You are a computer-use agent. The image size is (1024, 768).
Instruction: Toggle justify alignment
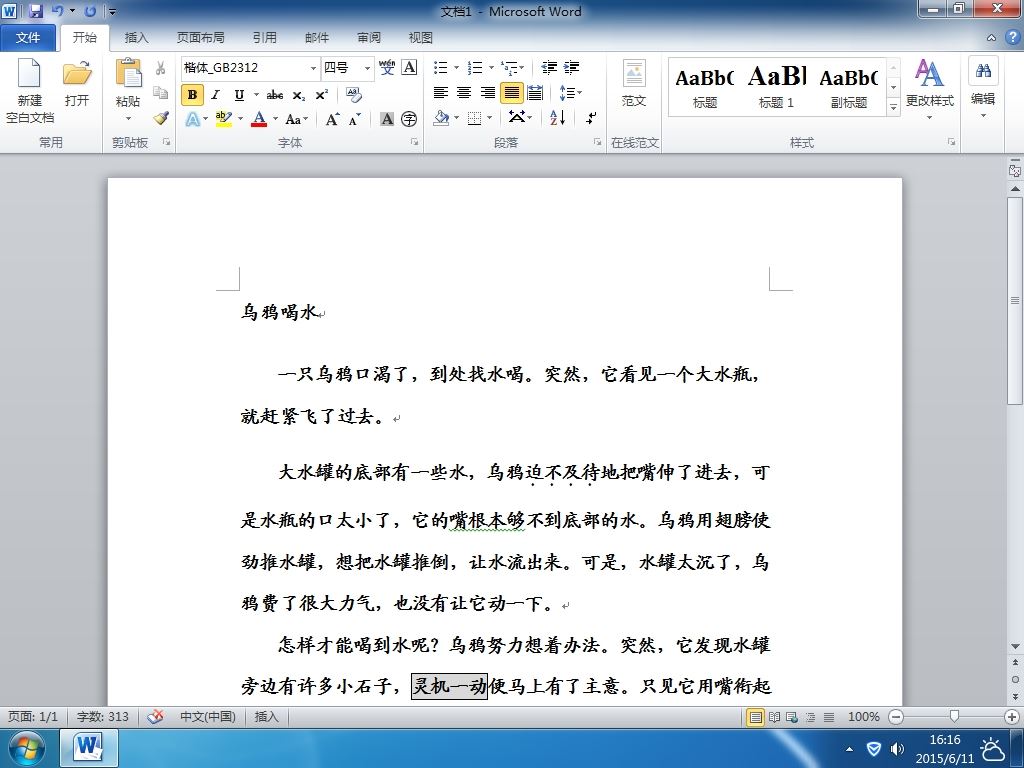pos(511,93)
